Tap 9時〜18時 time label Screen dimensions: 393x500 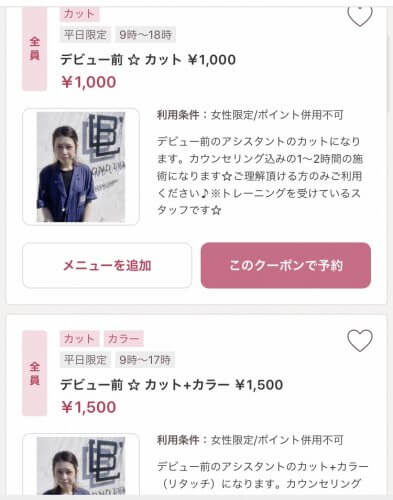click(x=145, y=35)
